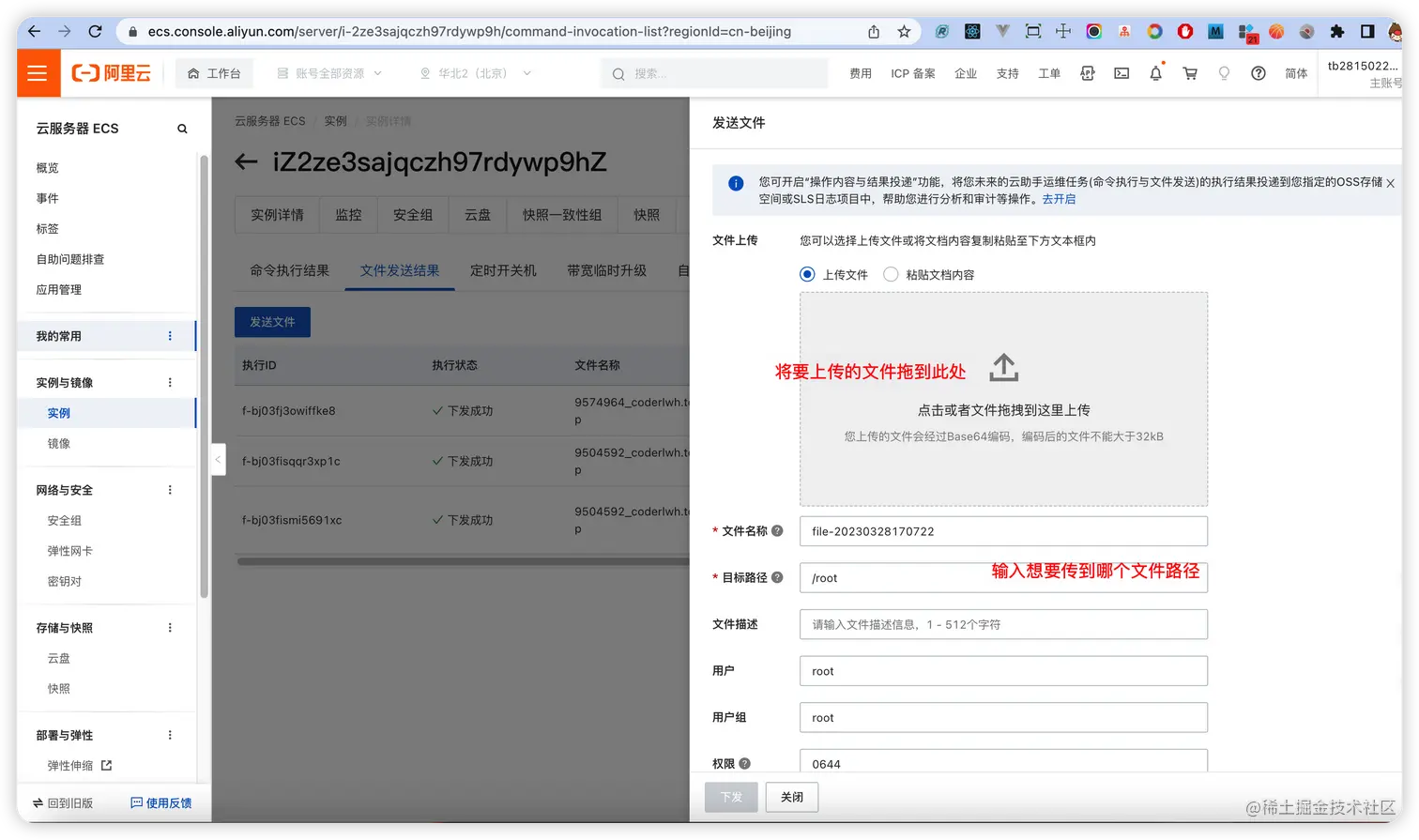Navigate back in the browser
This screenshot has width=1419, height=840.
point(35,31)
